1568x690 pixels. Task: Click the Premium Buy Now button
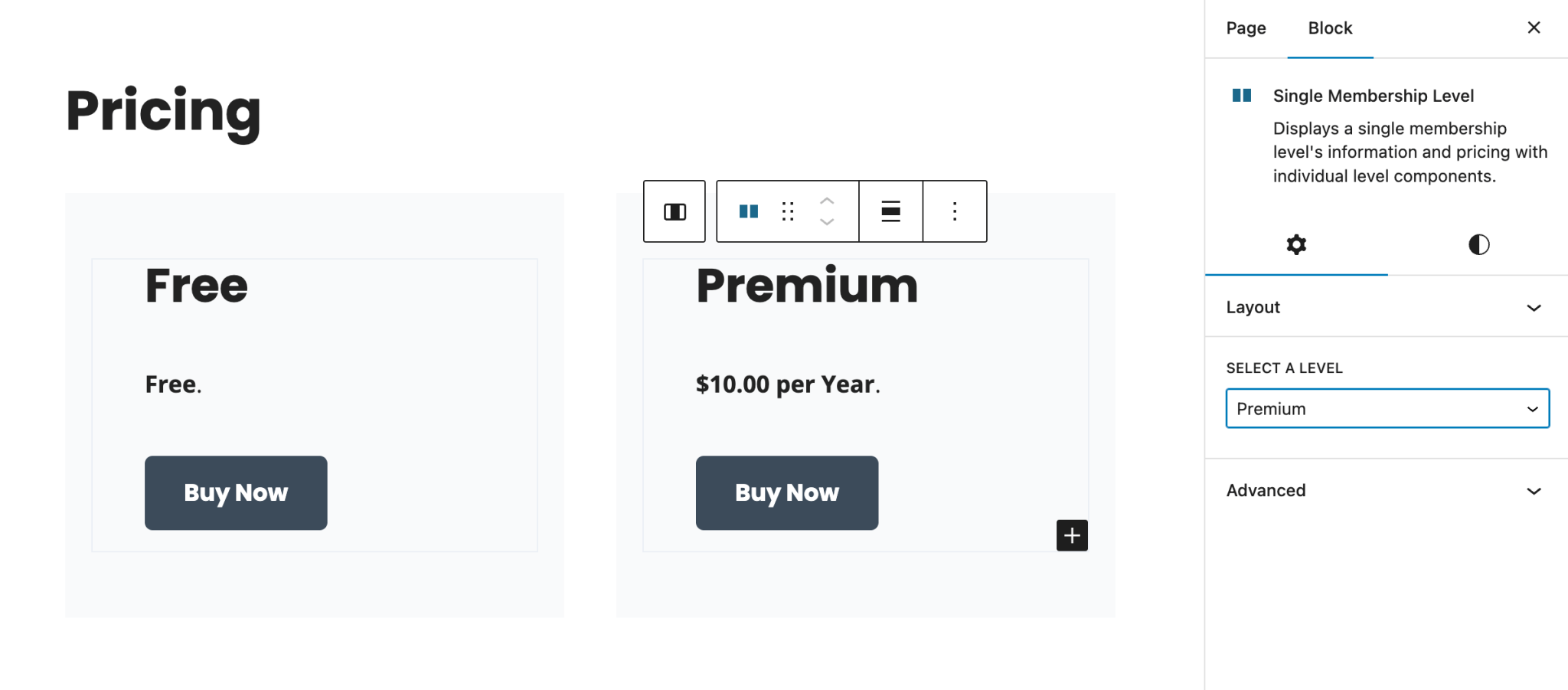786,492
